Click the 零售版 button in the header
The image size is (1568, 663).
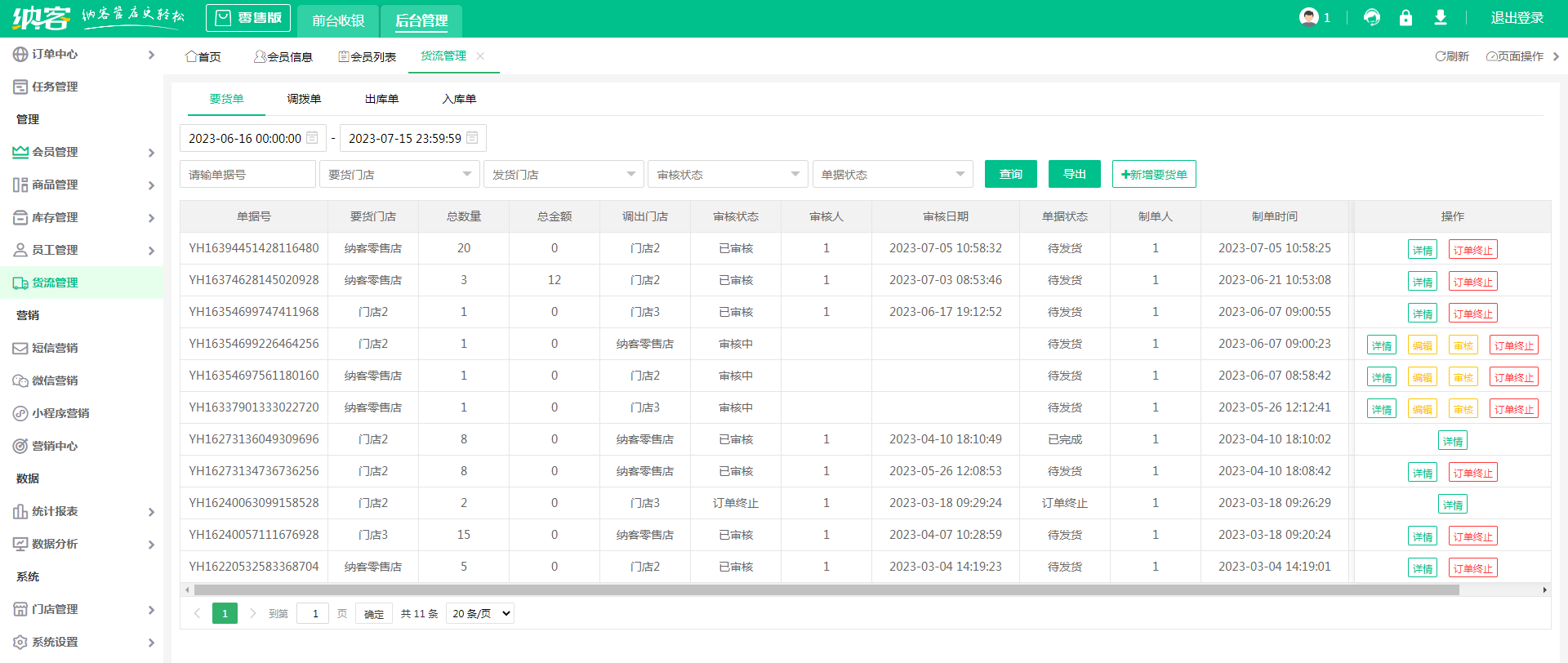248,18
